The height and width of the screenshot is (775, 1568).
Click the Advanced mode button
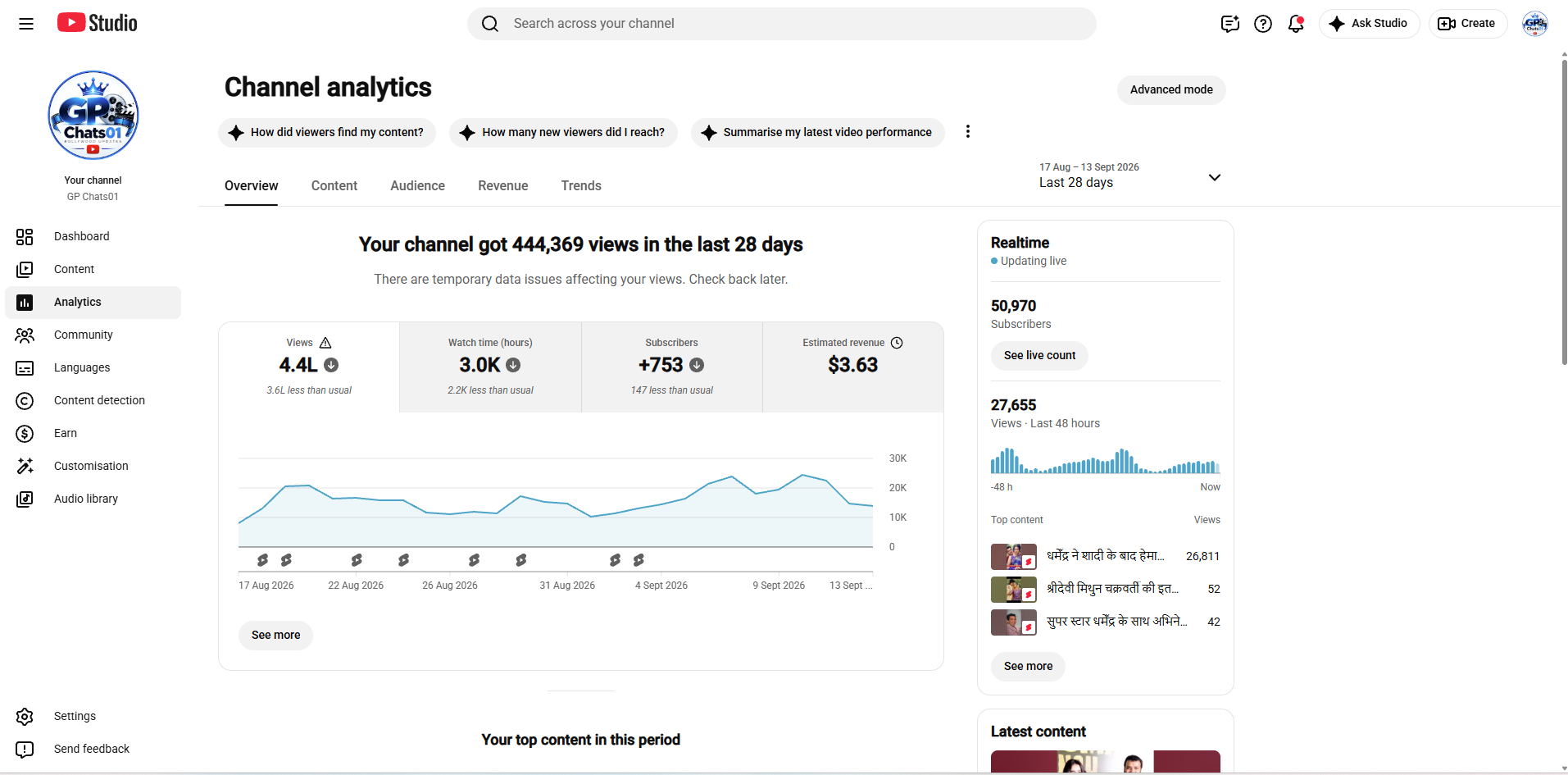1171,90
